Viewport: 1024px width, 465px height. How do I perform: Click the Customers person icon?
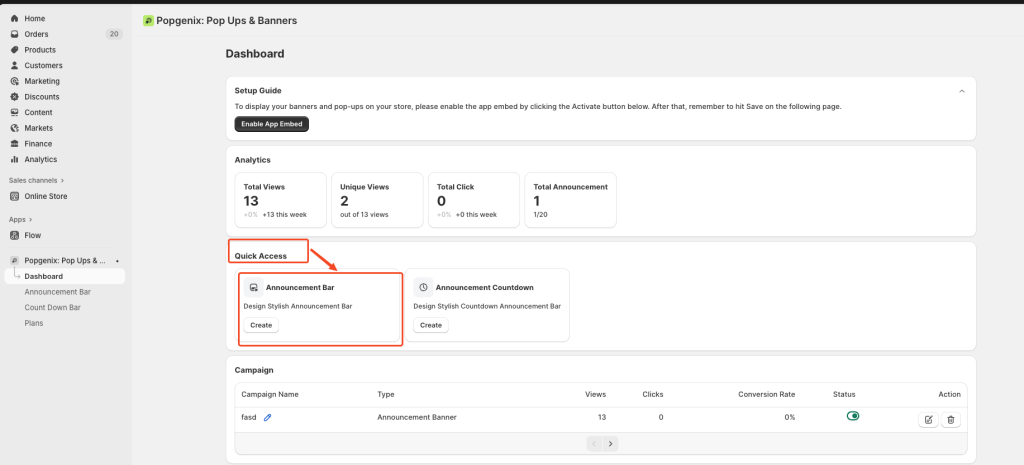click(x=14, y=65)
